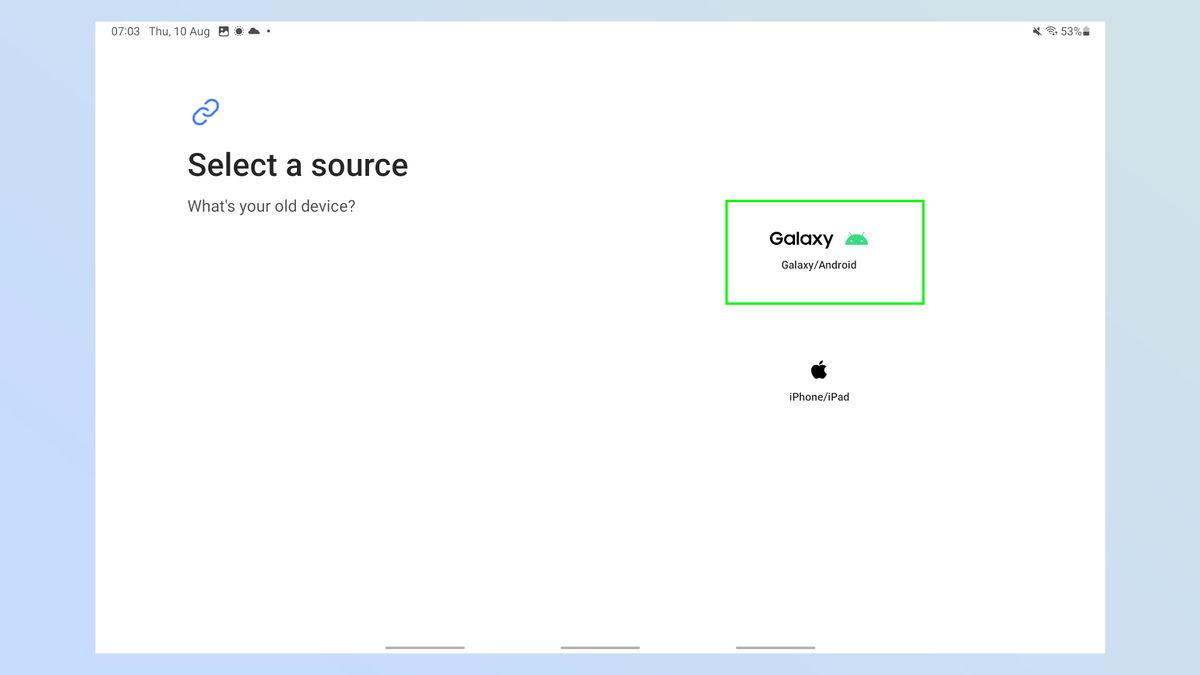The width and height of the screenshot is (1200, 675).
Task: Click the notification dot in the status bar
Action: (266, 31)
